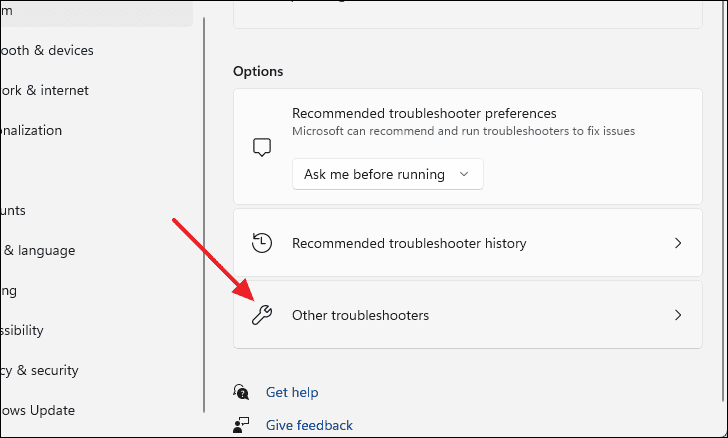Screen dimensions: 728x438
Task: Open the Ask me before running dropdown
Action: [388, 174]
